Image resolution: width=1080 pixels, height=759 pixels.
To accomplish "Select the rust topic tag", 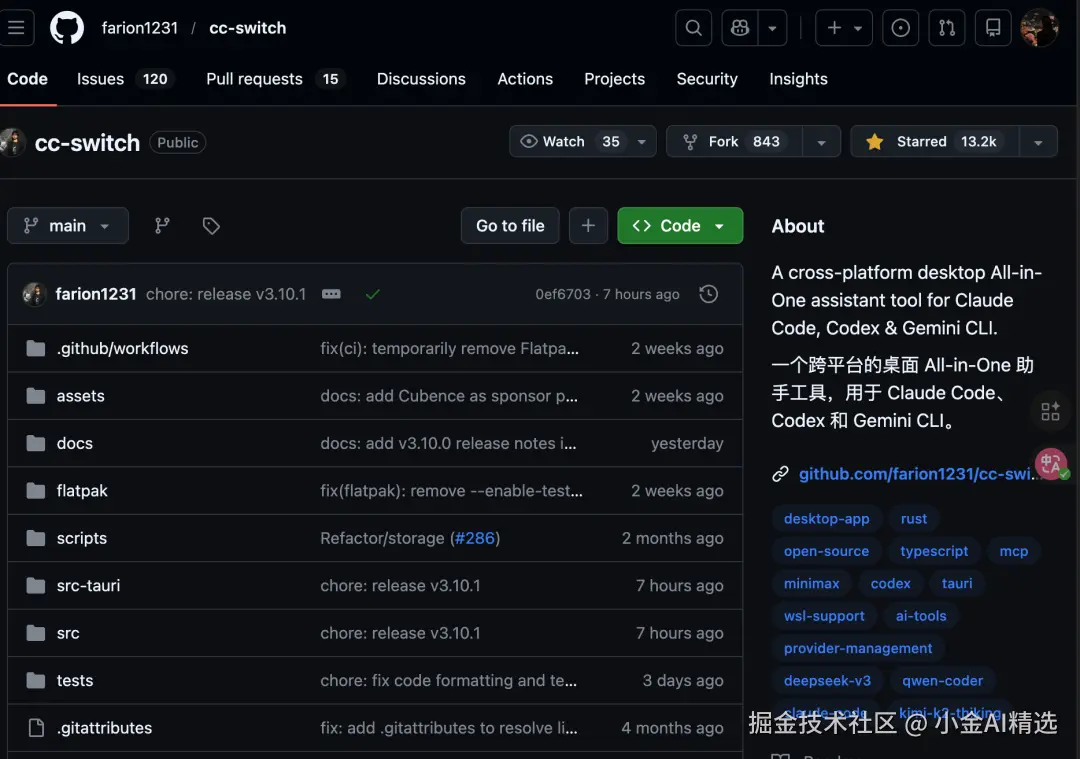I will (x=913, y=519).
